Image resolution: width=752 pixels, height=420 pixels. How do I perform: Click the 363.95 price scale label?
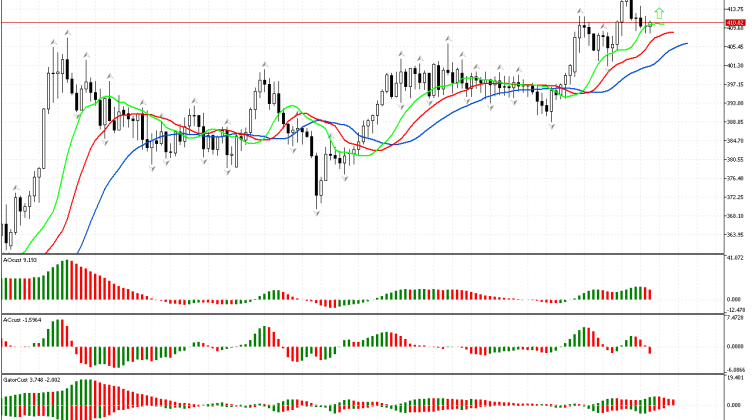click(737, 235)
